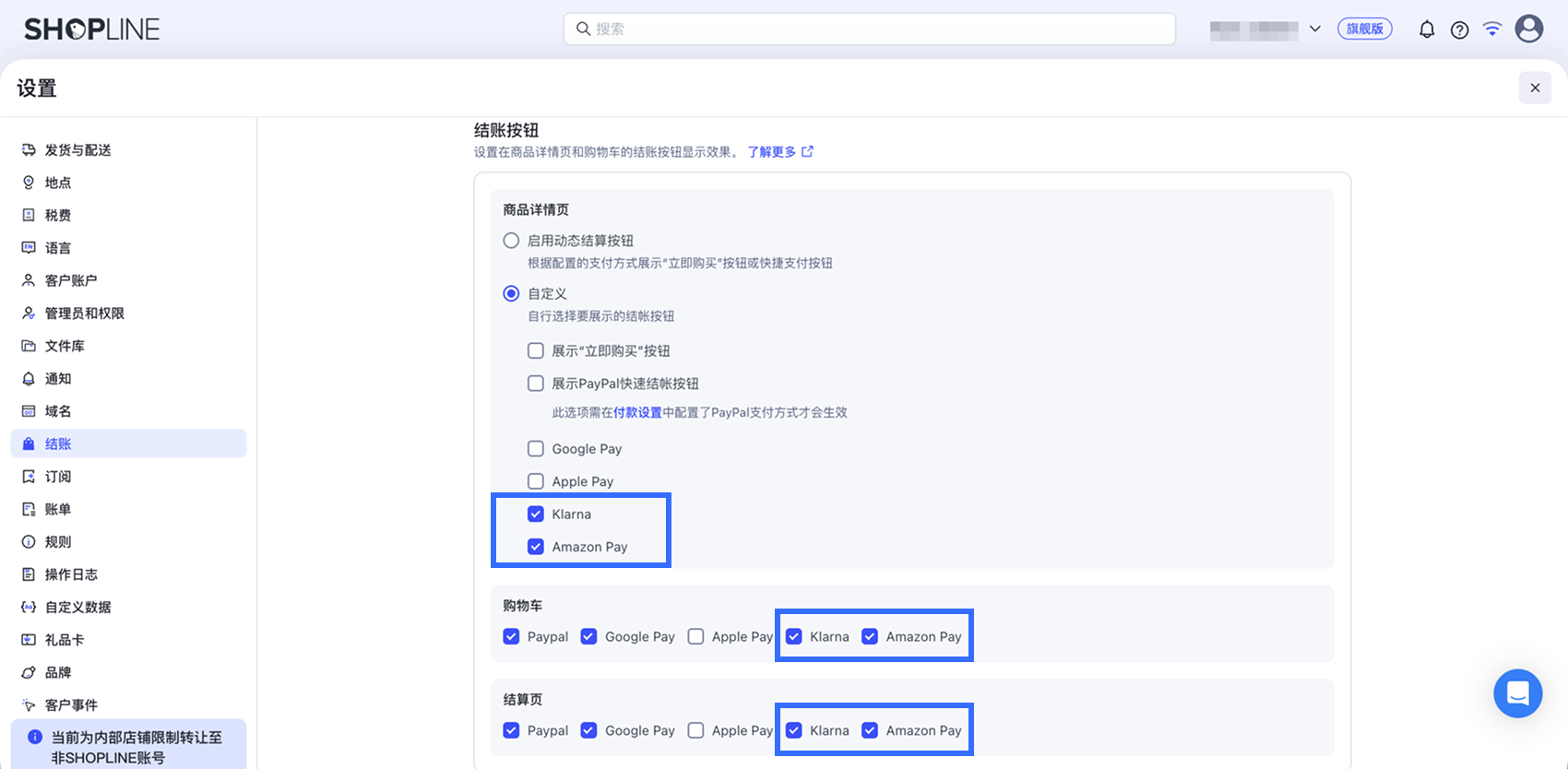Image resolution: width=1568 pixels, height=769 pixels.
Task: Open 结账 settings in sidebar
Action: tap(128, 444)
